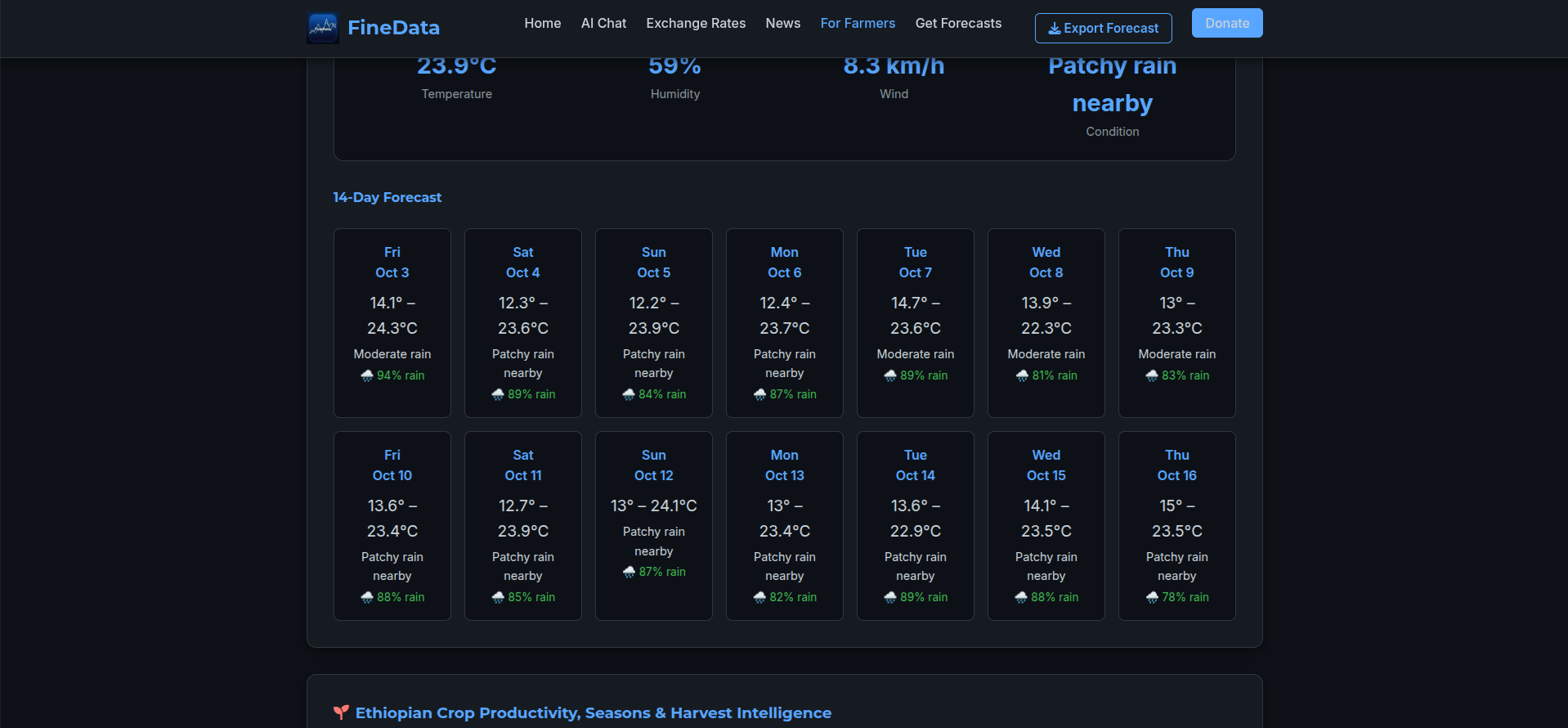Screen dimensions: 1568x728
Task: Click the 94% rain text
Action: point(401,375)
